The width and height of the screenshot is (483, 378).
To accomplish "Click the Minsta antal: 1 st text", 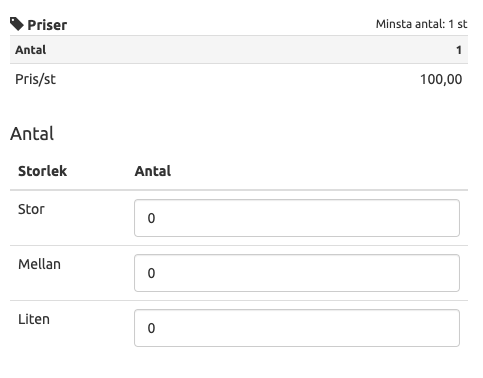I will coord(422,24).
